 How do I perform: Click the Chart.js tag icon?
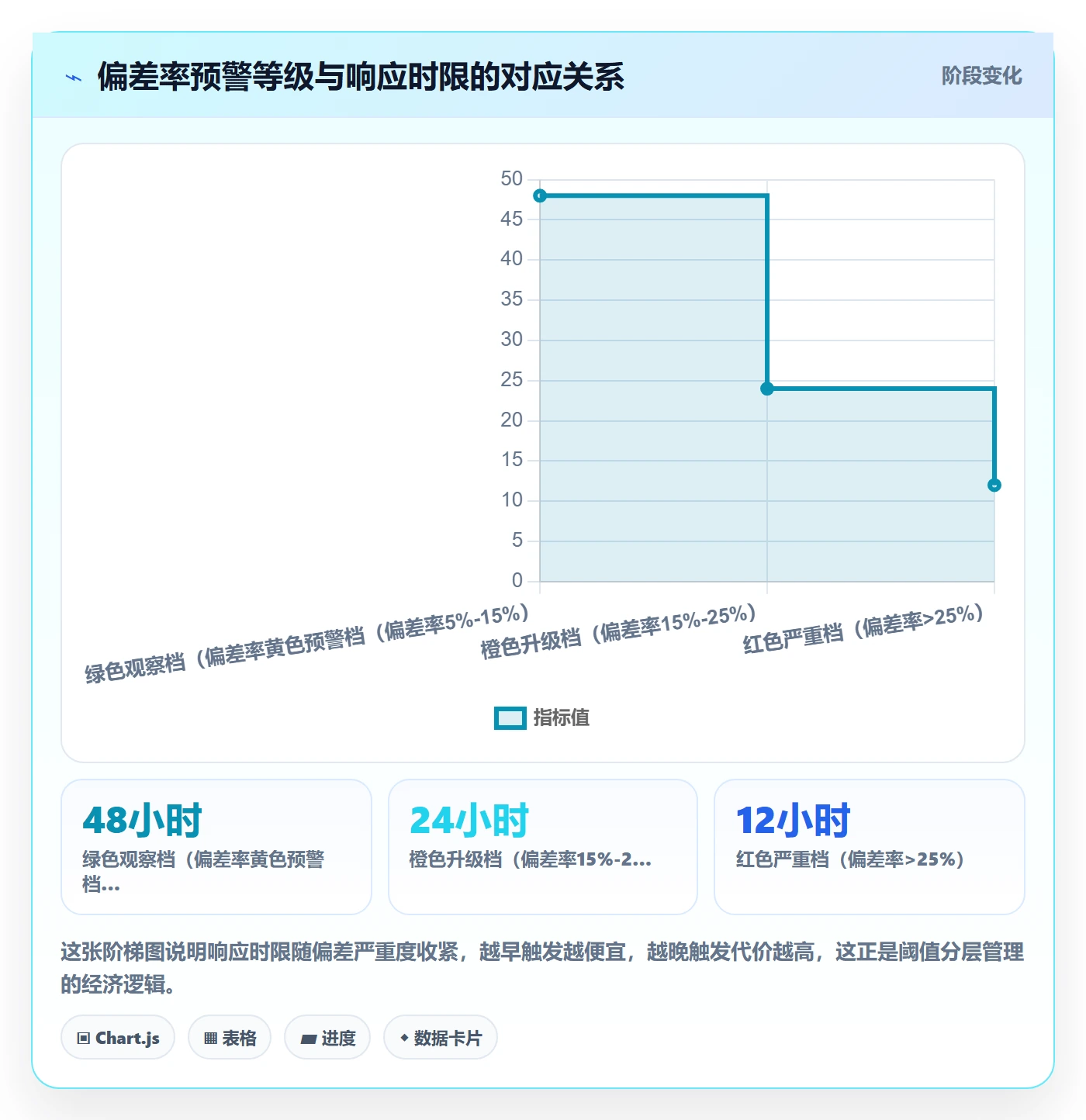pyautogui.click(x=84, y=1038)
